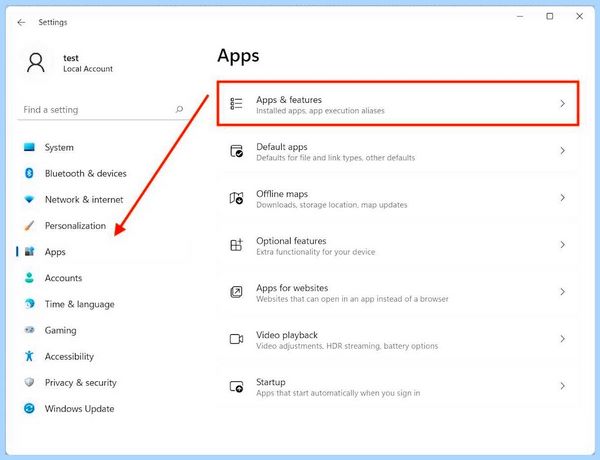The width and height of the screenshot is (600, 460).
Task: Expand Video playback chevron
Action: coord(562,339)
